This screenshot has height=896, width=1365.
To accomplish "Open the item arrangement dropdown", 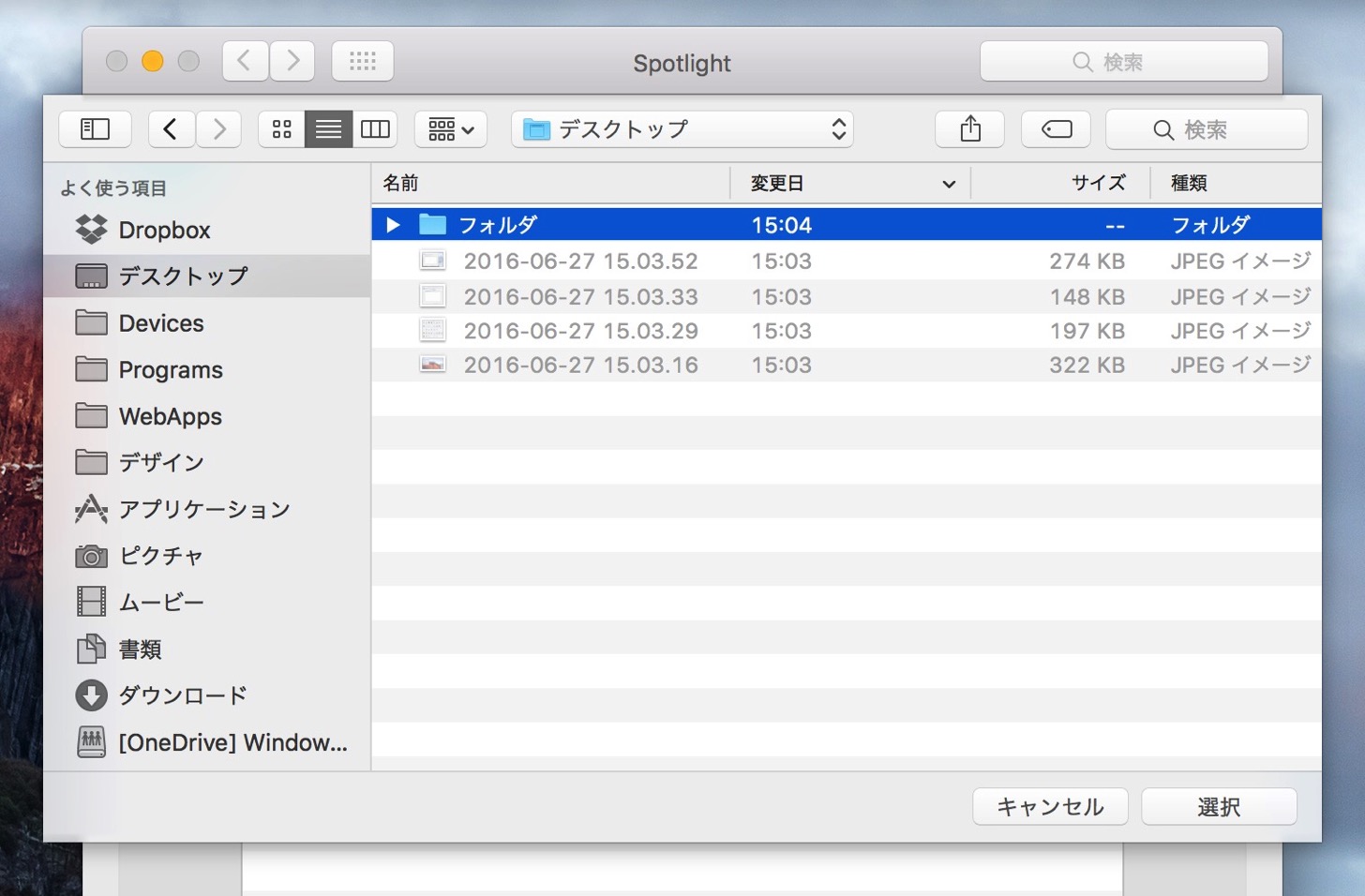I will pos(451,129).
